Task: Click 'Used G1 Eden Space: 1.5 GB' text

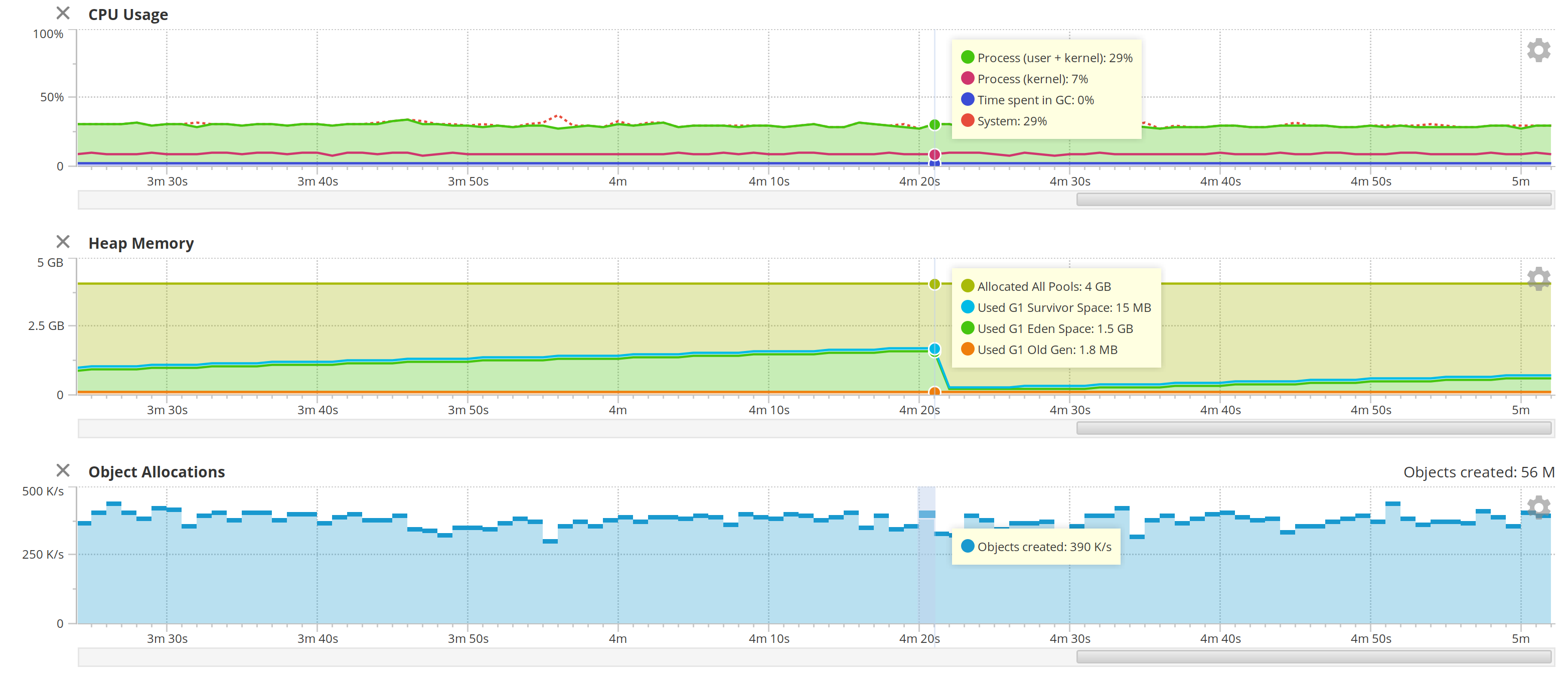Action: point(1055,329)
